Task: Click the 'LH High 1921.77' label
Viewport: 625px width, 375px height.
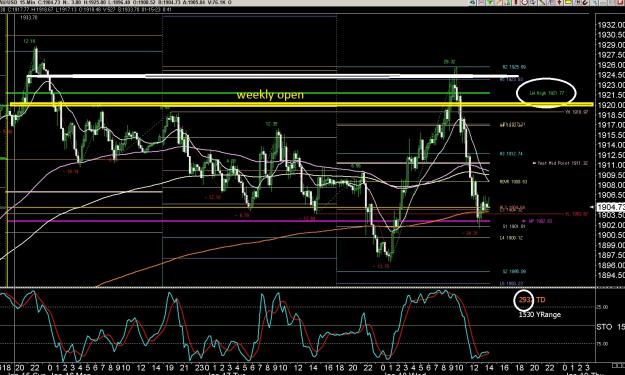Action: coord(546,93)
